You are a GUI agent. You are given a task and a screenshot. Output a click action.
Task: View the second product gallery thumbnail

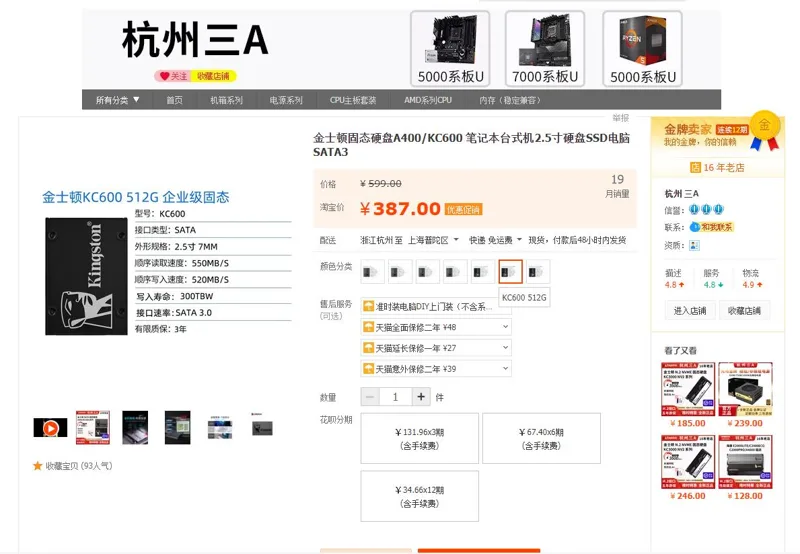(93, 427)
